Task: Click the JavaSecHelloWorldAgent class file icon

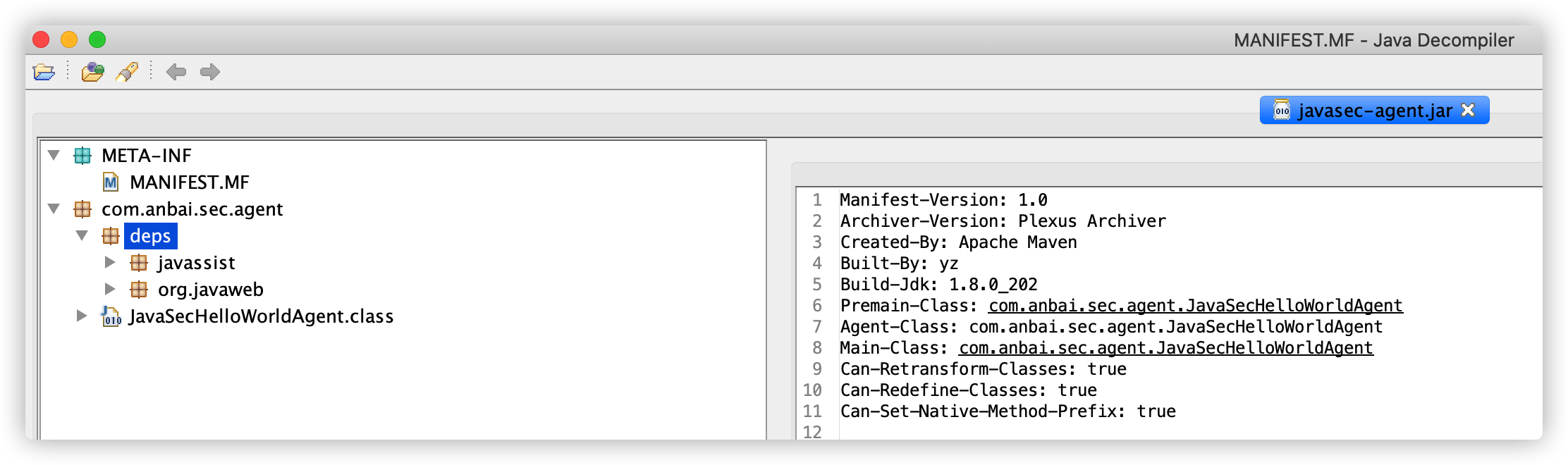Action: point(111,317)
